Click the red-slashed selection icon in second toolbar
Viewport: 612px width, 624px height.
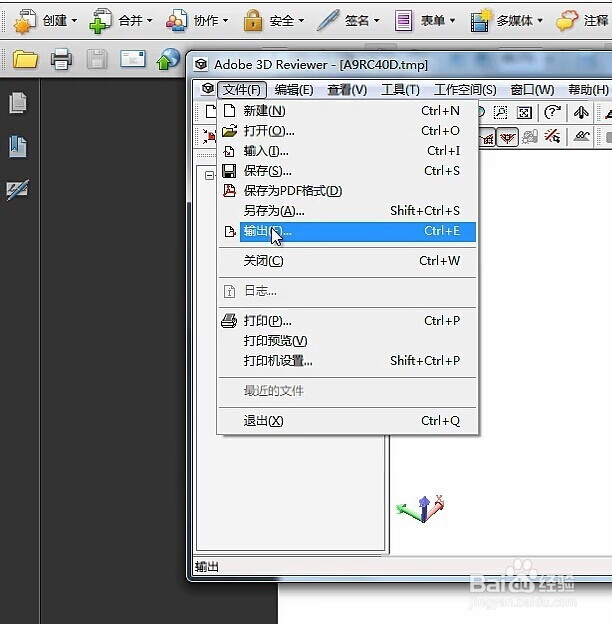[552, 136]
